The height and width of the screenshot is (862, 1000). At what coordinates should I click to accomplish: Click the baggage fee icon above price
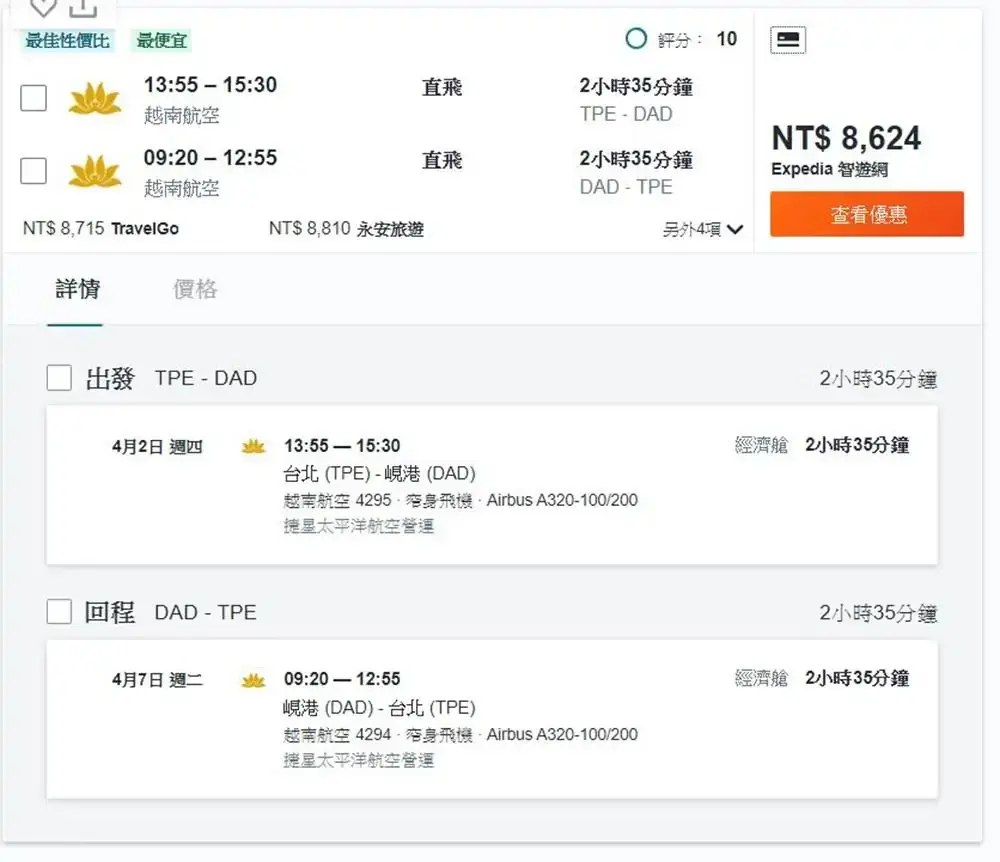(788, 40)
